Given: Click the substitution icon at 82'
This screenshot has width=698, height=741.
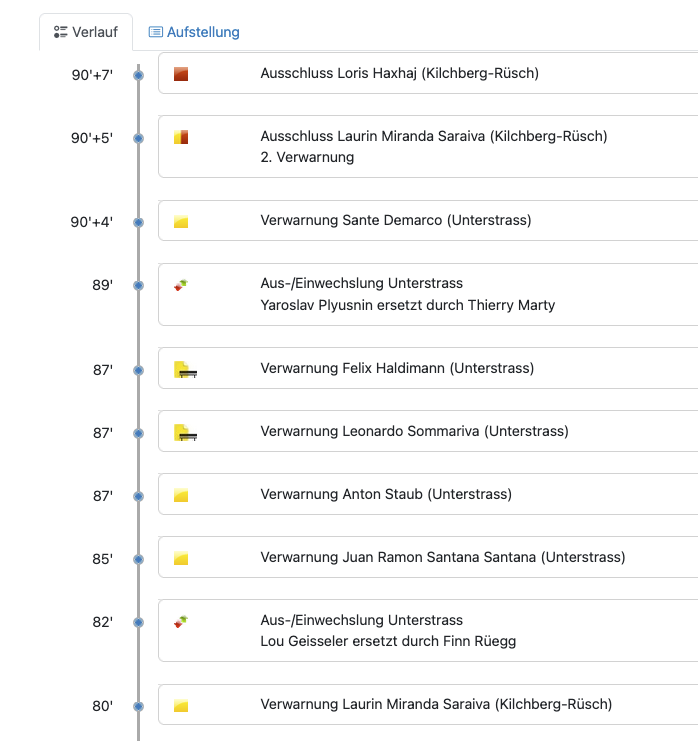Looking at the screenshot, I should tap(181, 621).
